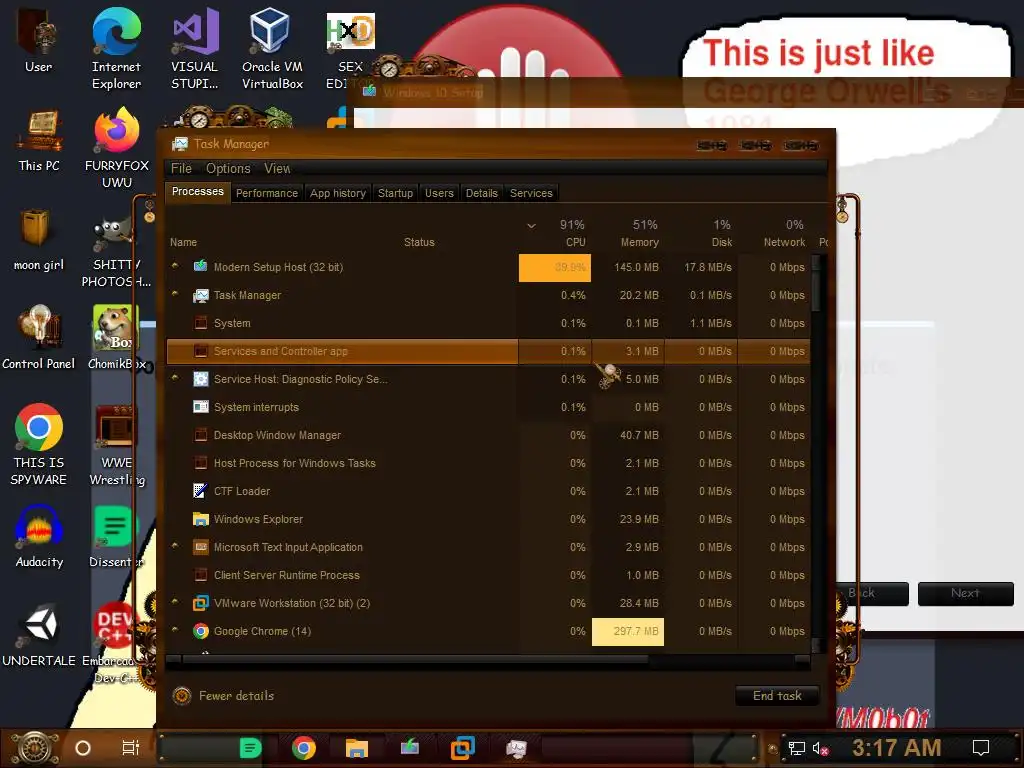This screenshot has height=768, width=1024.
Task: Expand Task Manager process group
Action: pyautogui.click(x=174, y=293)
